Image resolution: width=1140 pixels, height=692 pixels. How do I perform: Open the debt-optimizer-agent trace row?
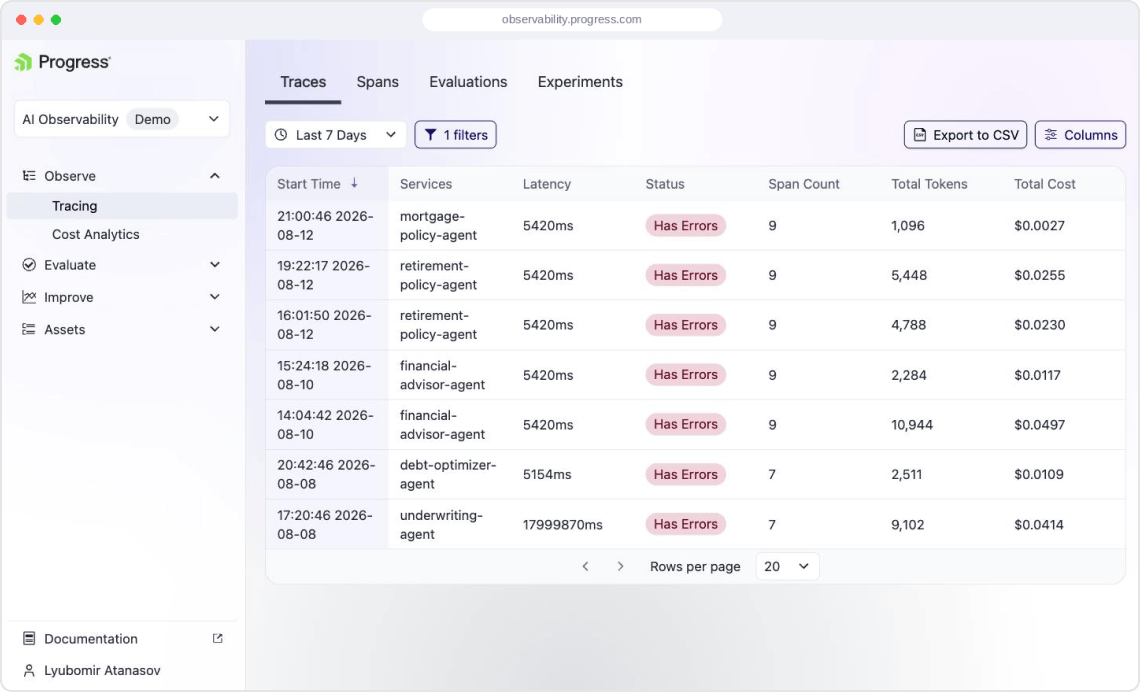(x=695, y=474)
